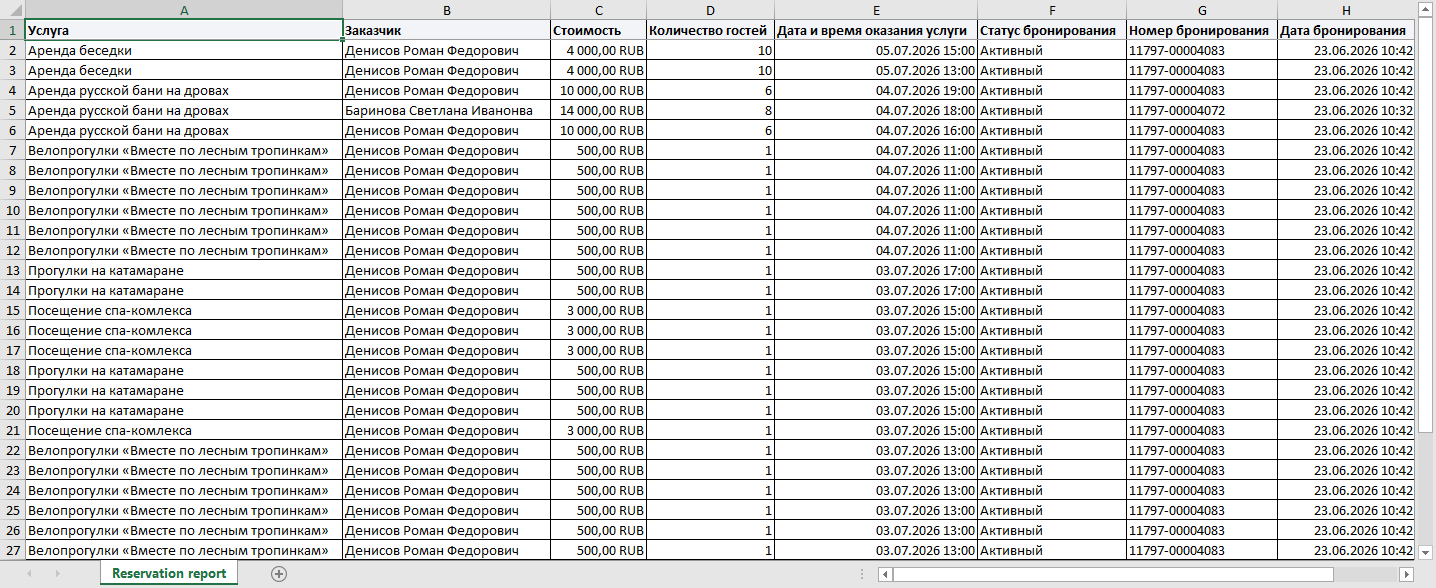Select row 12 header
This screenshot has height=588, width=1436.
click(x=12, y=250)
